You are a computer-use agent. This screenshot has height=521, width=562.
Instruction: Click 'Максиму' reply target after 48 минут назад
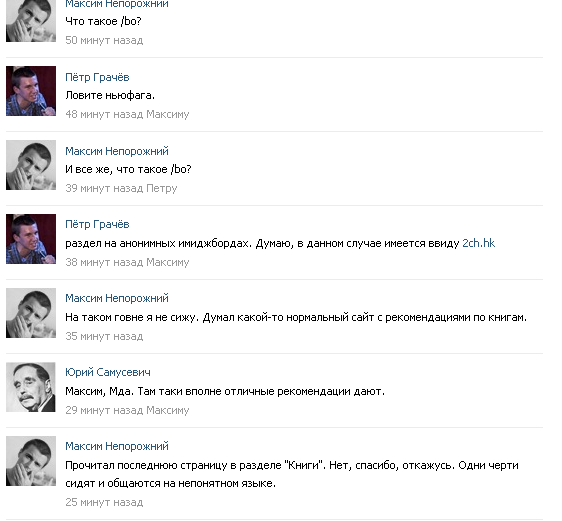tap(168, 114)
